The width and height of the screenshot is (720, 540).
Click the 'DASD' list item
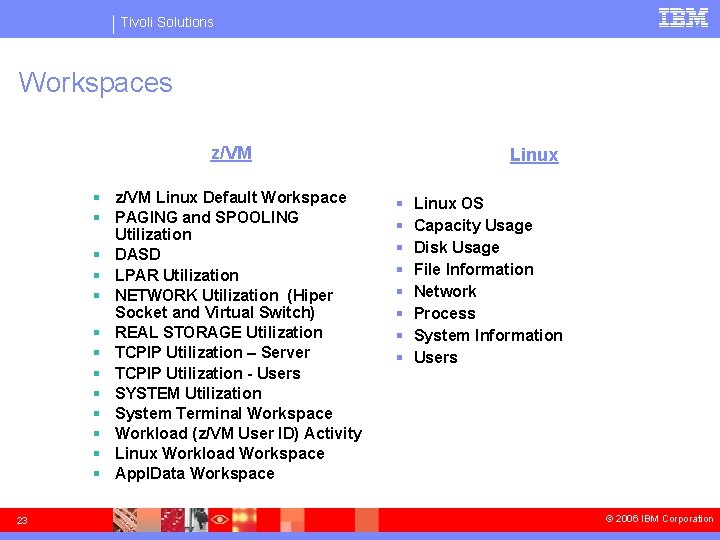pyautogui.click(x=138, y=254)
